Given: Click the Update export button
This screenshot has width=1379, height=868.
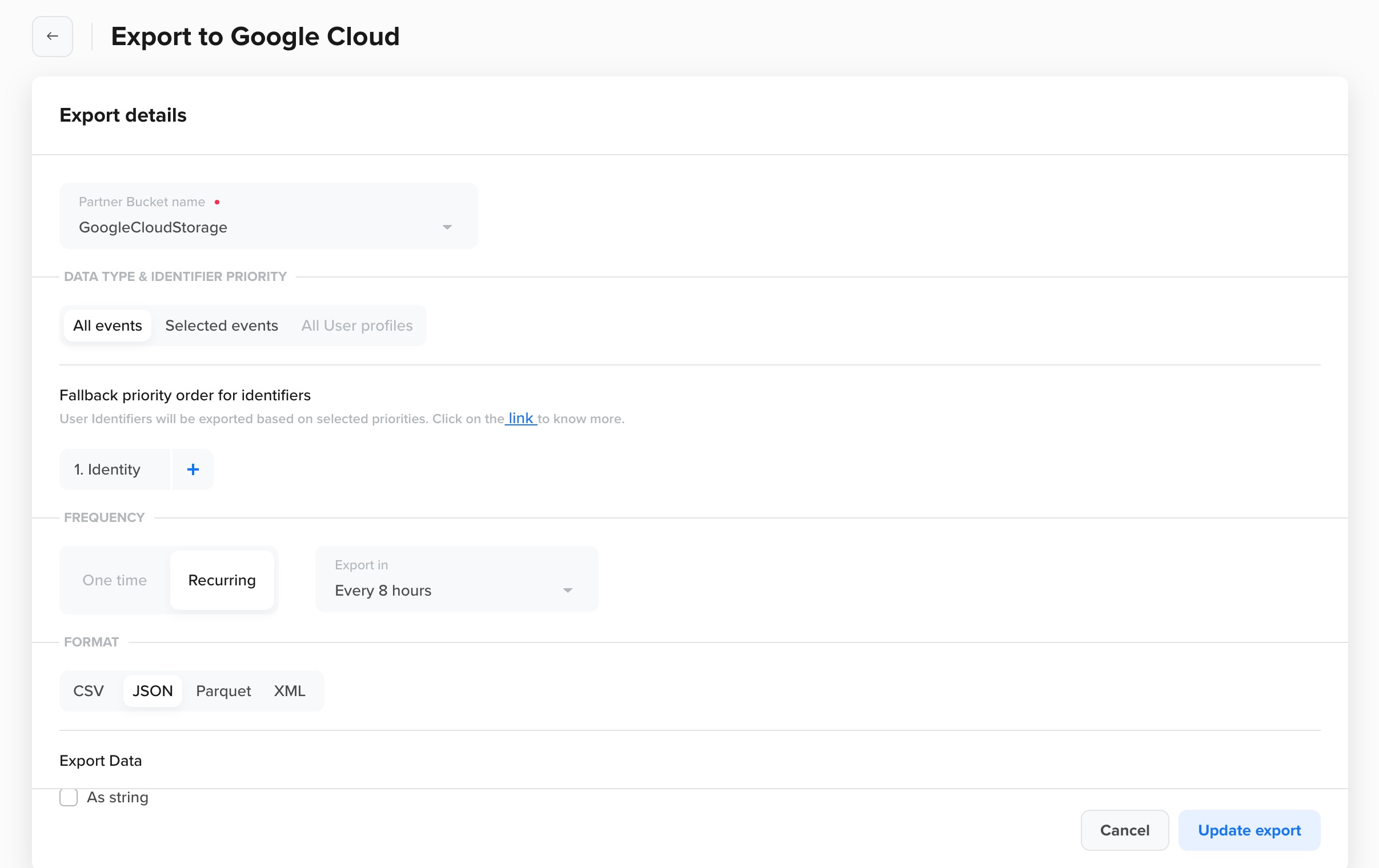Looking at the screenshot, I should tap(1249, 830).
